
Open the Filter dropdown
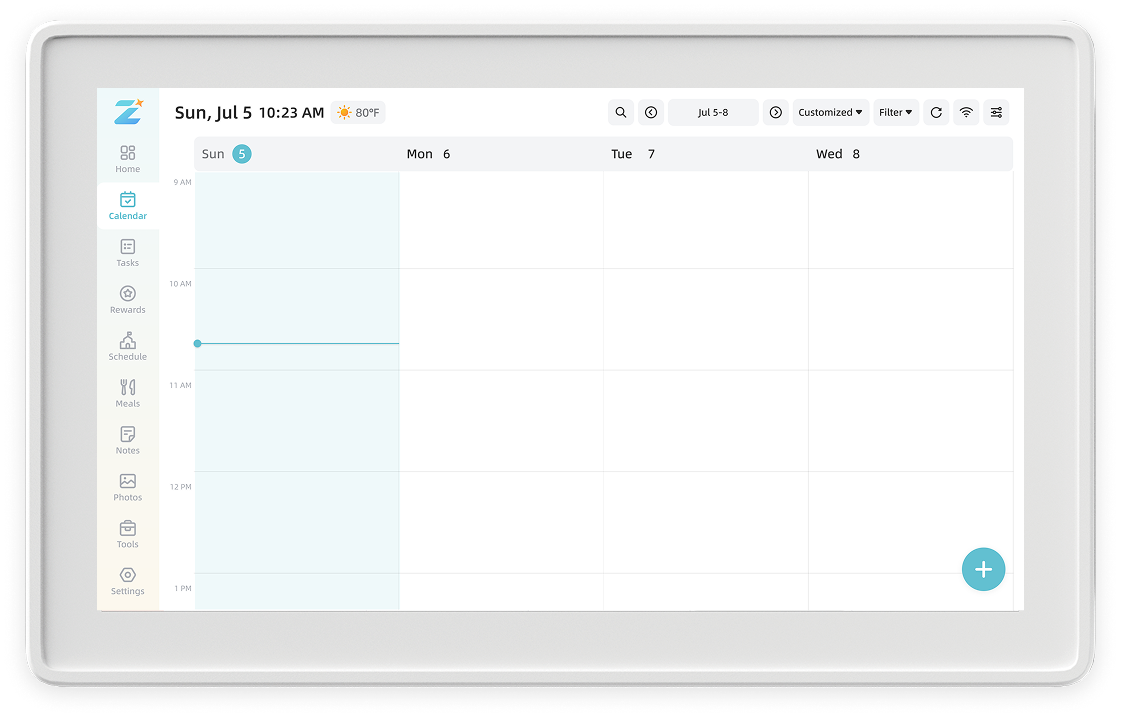click(896, 113)
